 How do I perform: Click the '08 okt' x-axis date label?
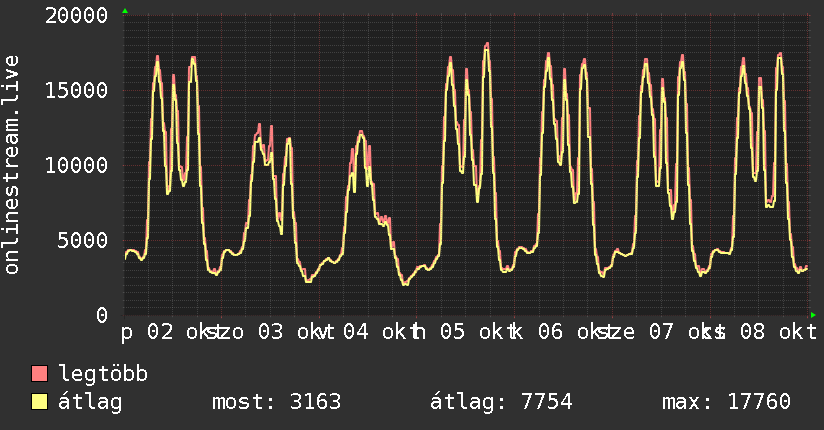779,332
